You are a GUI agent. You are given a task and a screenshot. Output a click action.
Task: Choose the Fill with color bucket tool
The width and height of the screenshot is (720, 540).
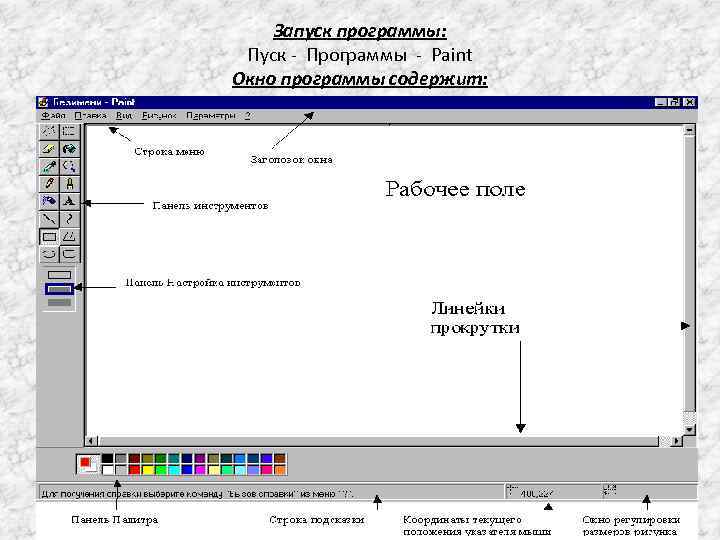[x=69, y=149]
